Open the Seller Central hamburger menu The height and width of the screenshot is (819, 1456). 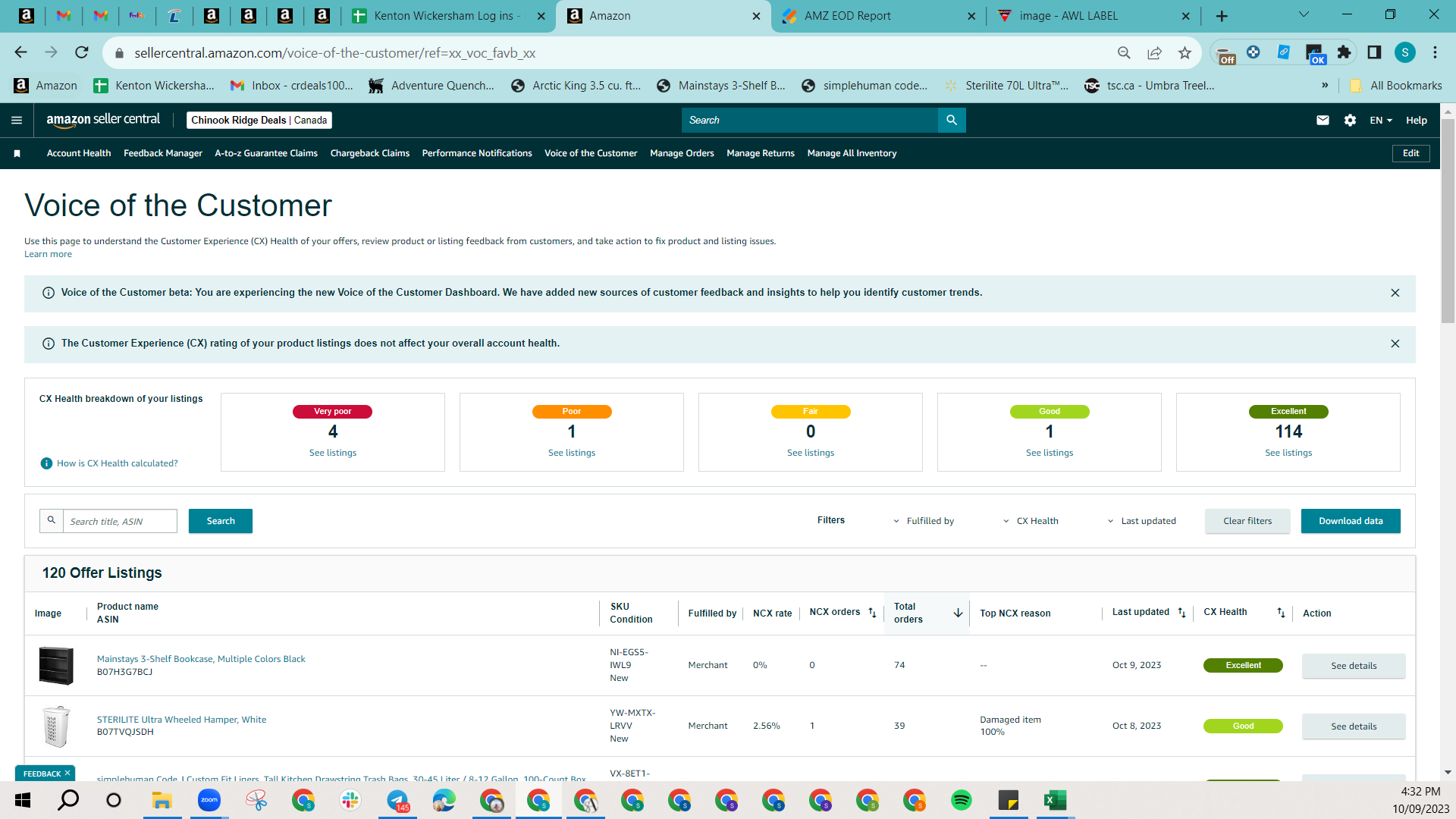pyautogui.click(x=17, y=120)
